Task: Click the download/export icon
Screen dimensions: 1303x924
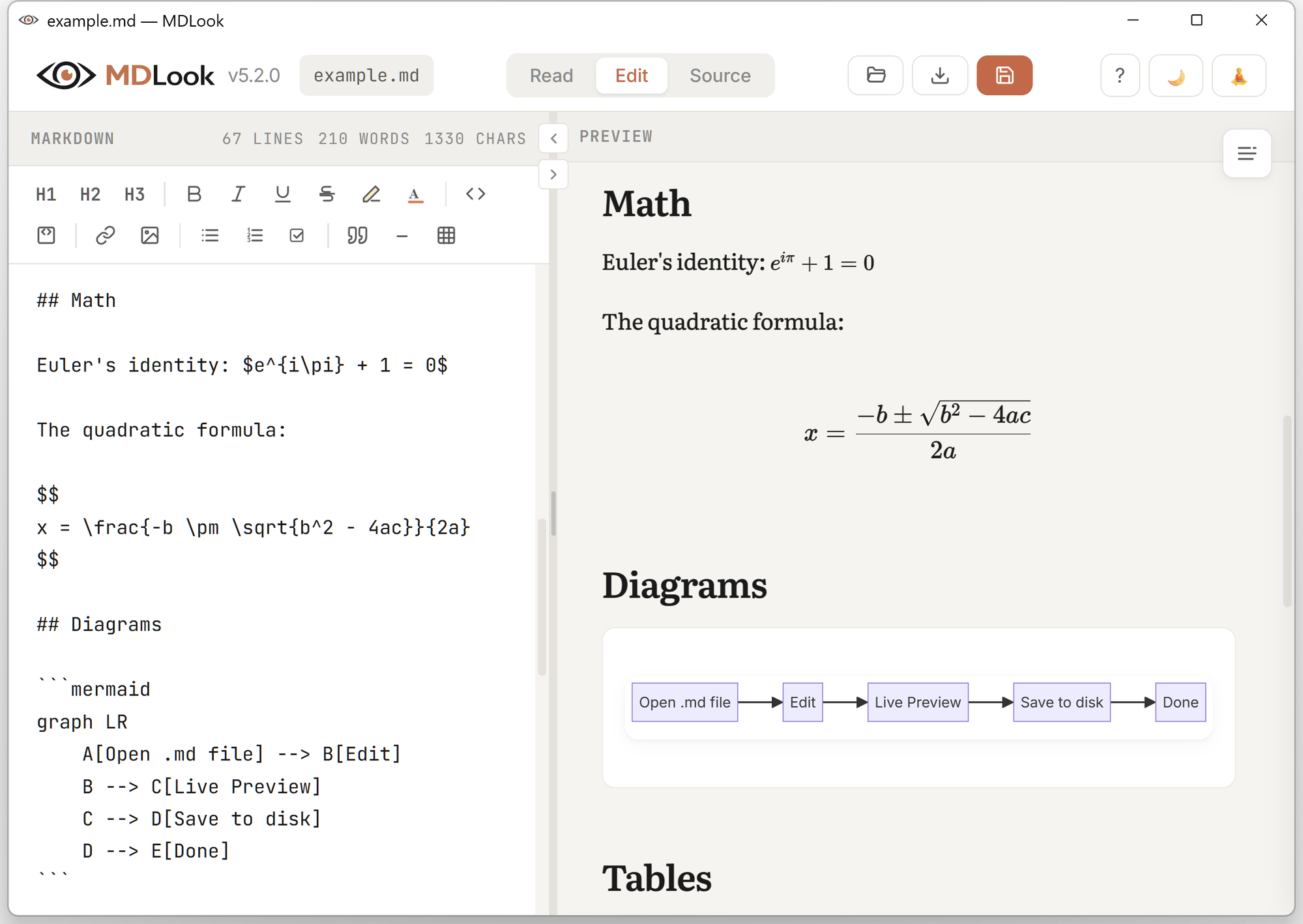Action: (x=939, y=76)
